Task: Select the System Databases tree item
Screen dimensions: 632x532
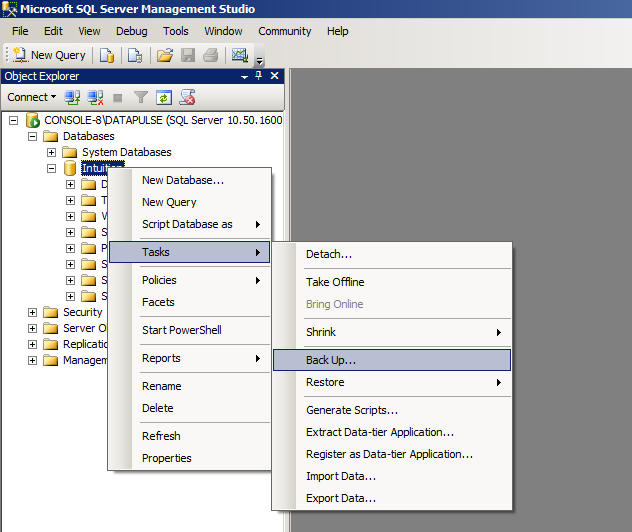Action: [x=127, y=152]
